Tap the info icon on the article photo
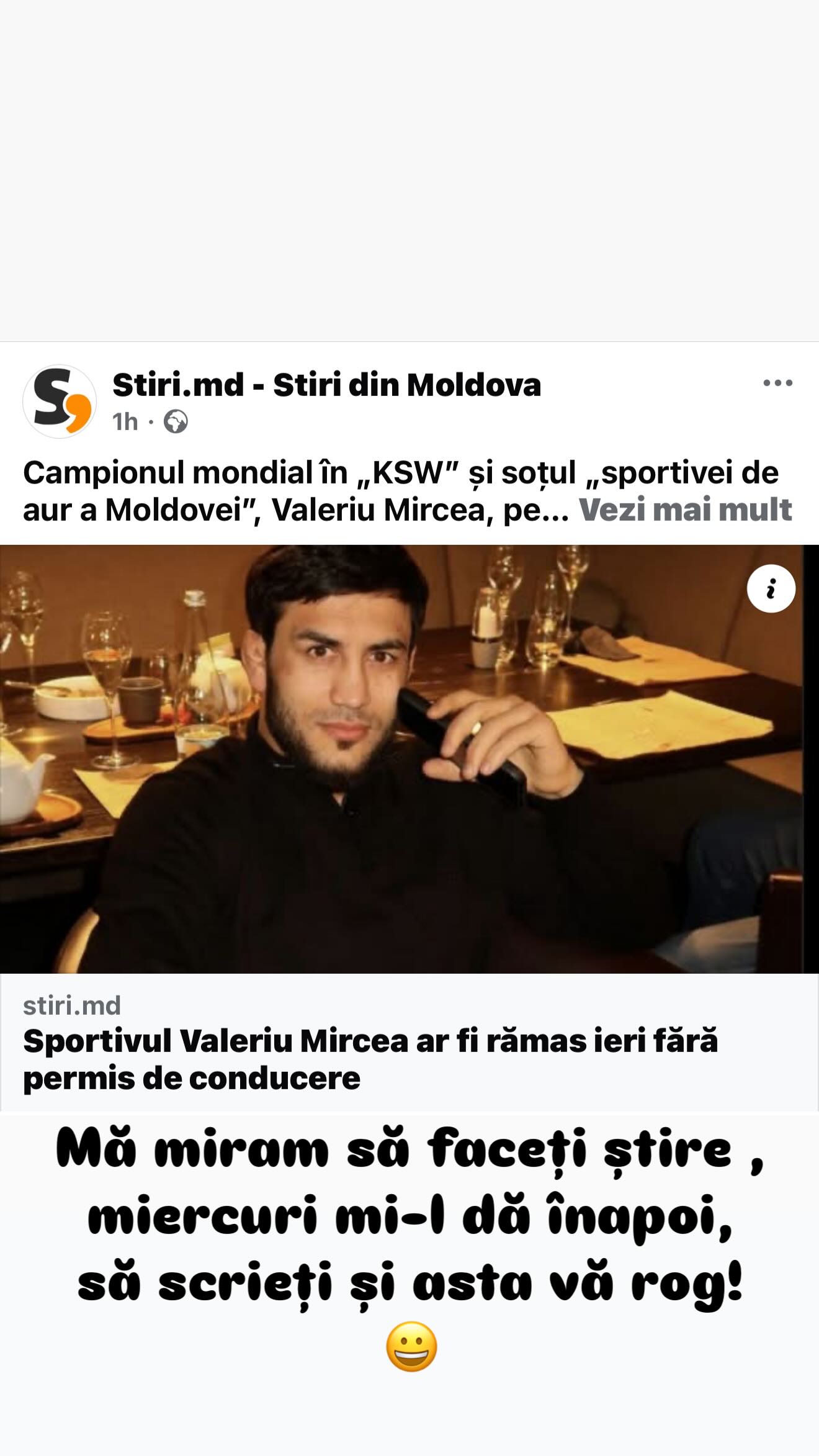Viewport: 819px width, 1456px height. pos(771,588)
